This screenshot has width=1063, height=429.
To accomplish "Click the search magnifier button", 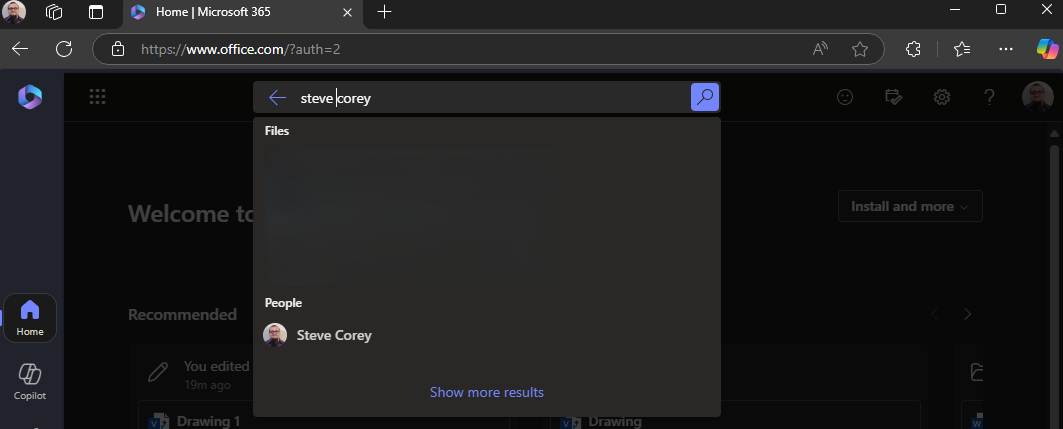I will tap(705, 97).
